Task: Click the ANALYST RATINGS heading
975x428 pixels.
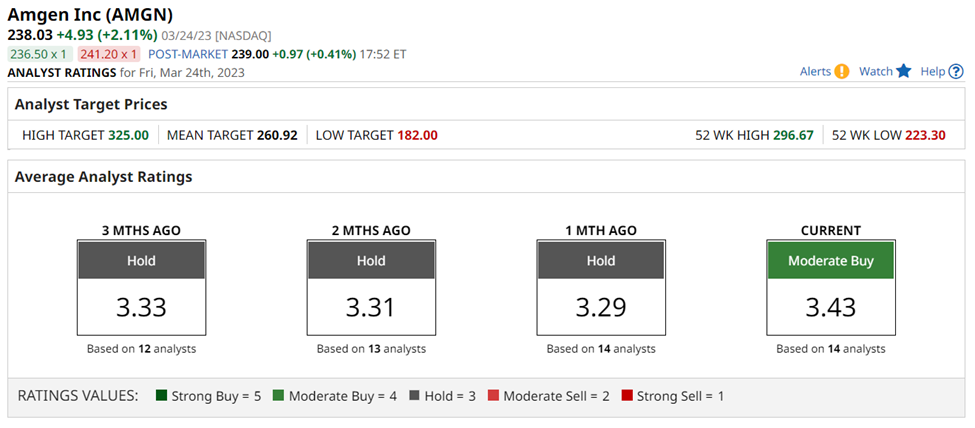Action: [62, 73]
